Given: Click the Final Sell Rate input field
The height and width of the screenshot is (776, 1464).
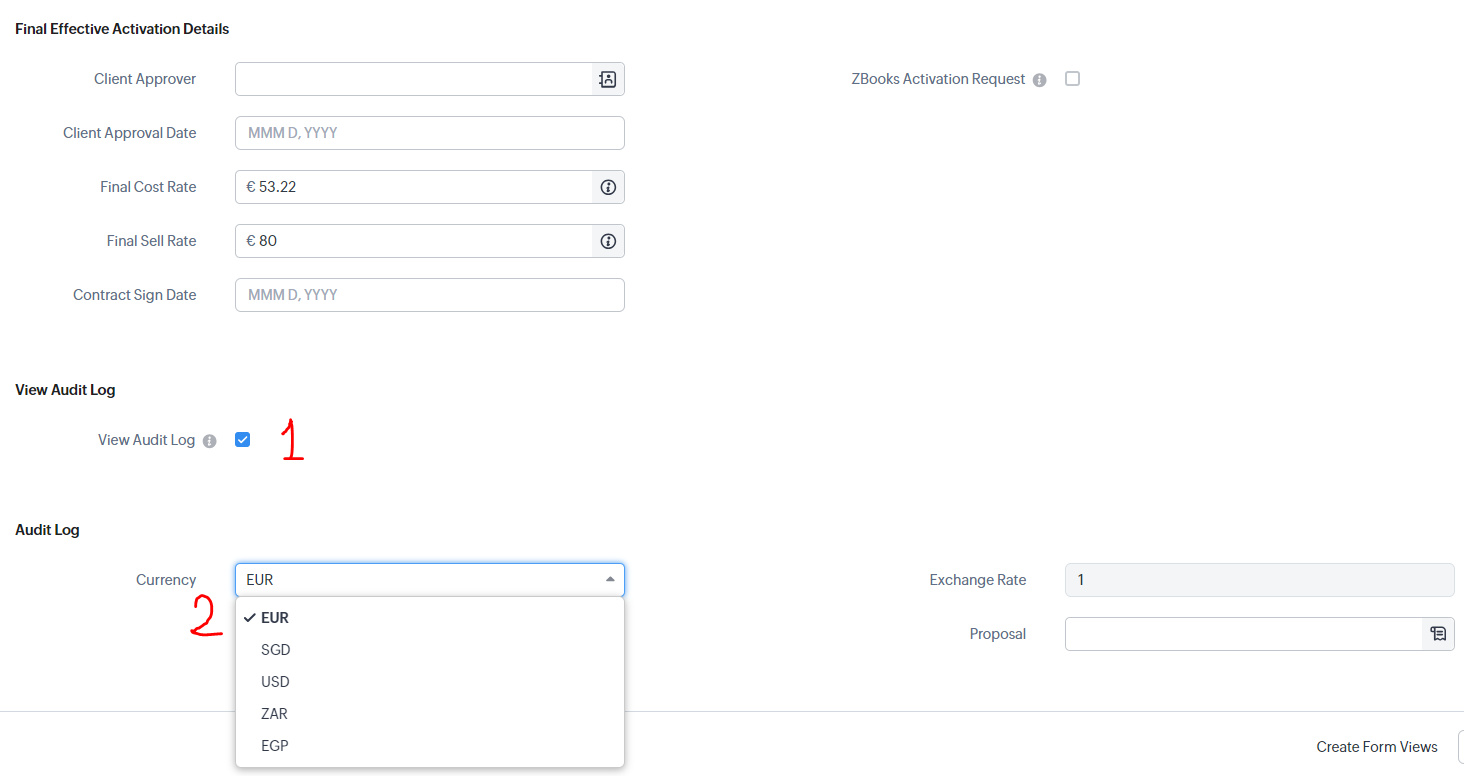Looking at the screenshot, I should tap(414, 241).
